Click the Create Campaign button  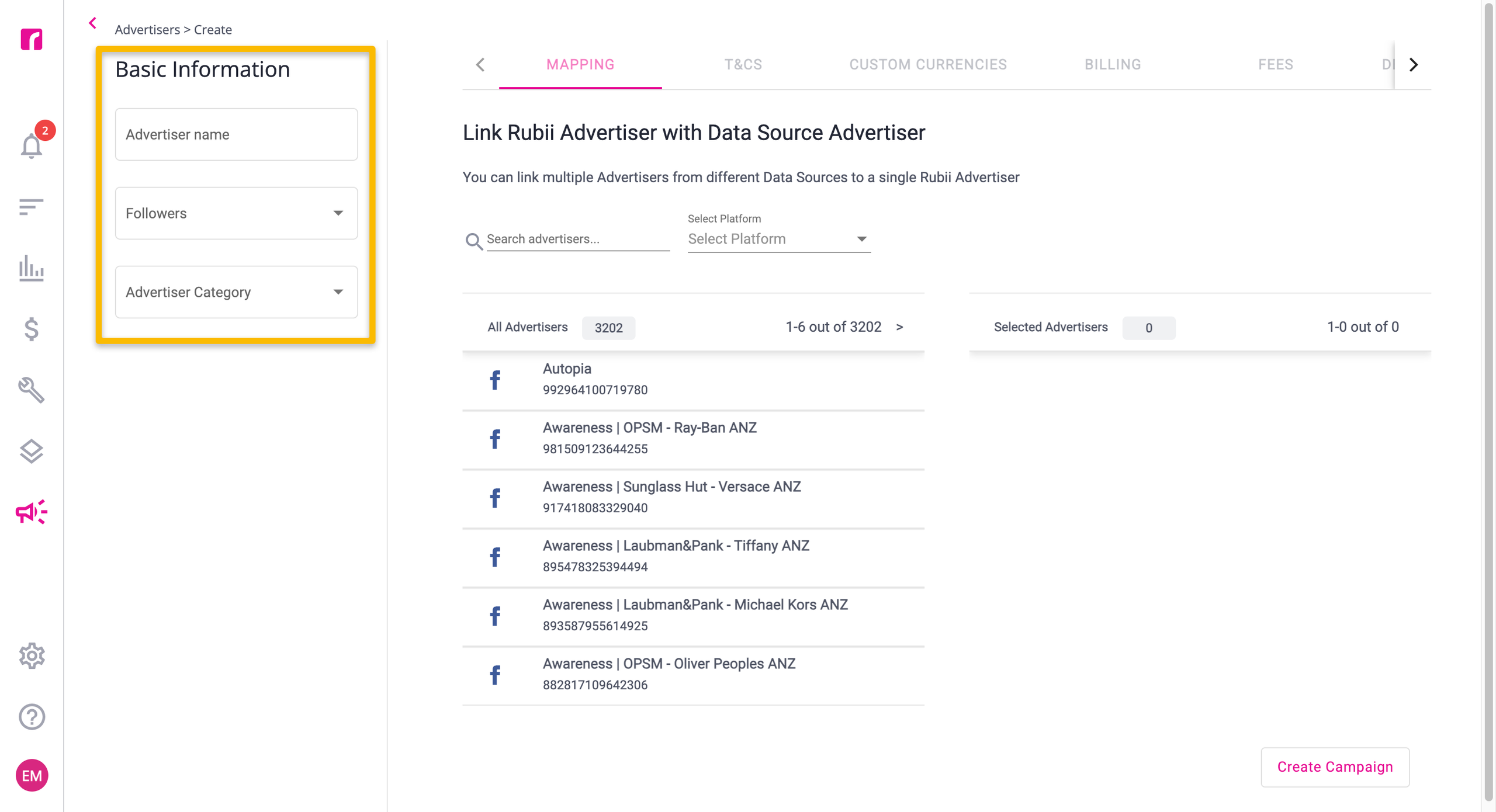(1335, 767)
